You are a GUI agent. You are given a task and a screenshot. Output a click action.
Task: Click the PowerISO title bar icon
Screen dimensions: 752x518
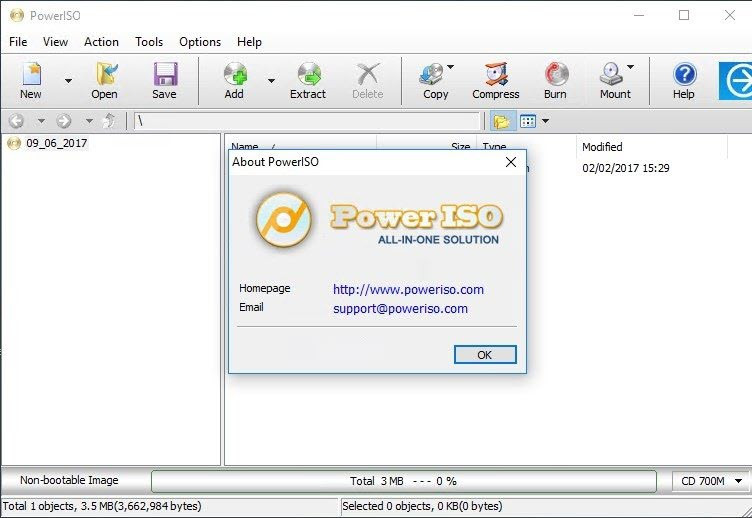pos(17,15)
